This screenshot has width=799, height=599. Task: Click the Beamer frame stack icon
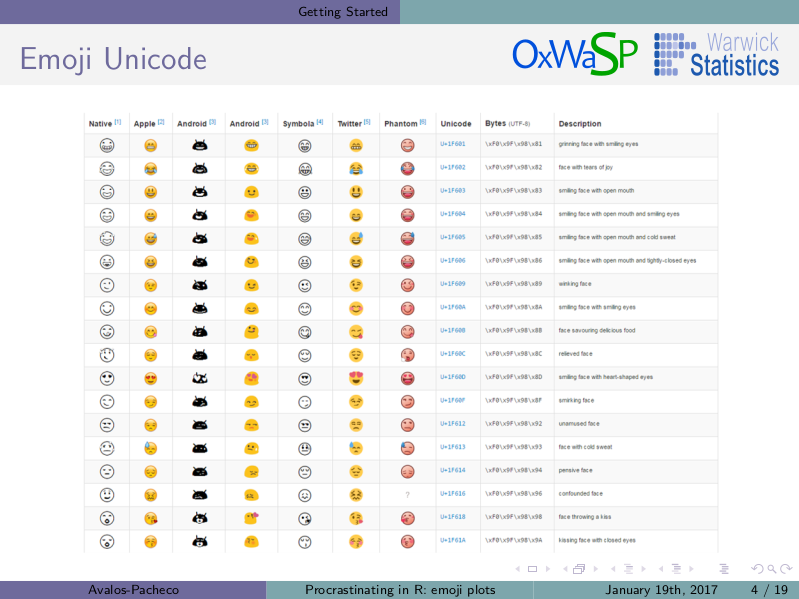click(579, 569)
